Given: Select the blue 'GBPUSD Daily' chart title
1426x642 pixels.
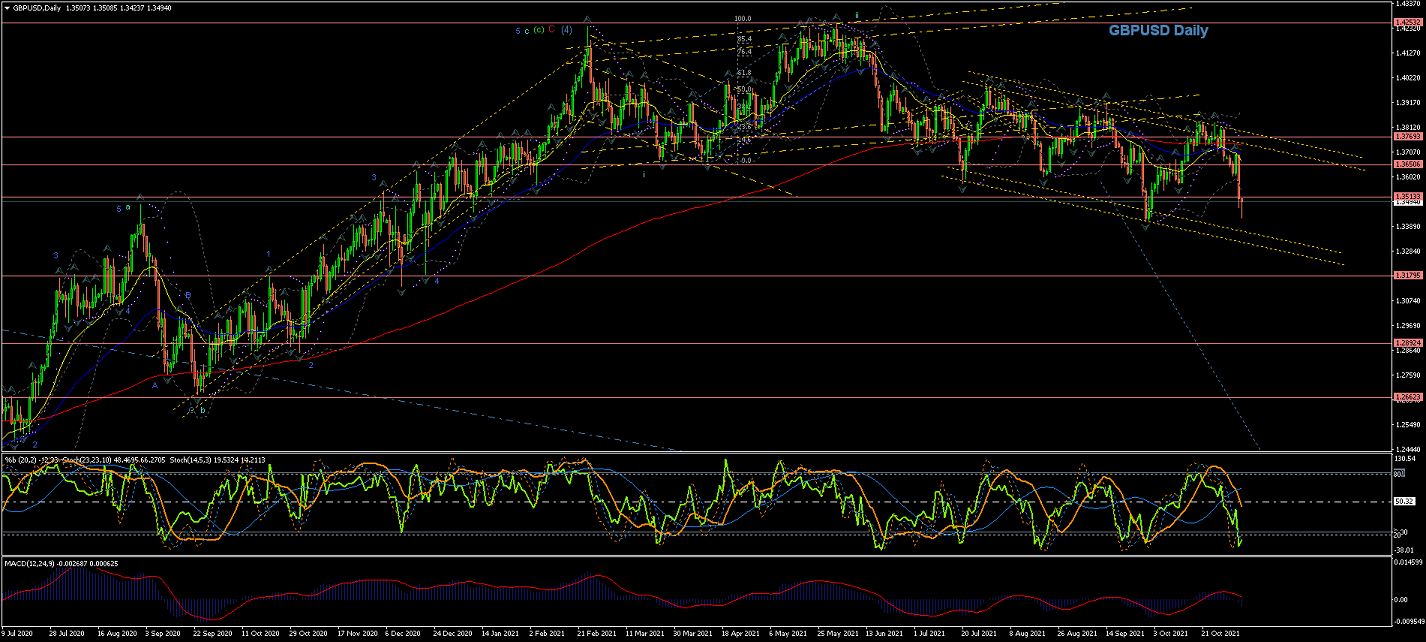Looking at the screenshot, I should tap(1157, 31).
